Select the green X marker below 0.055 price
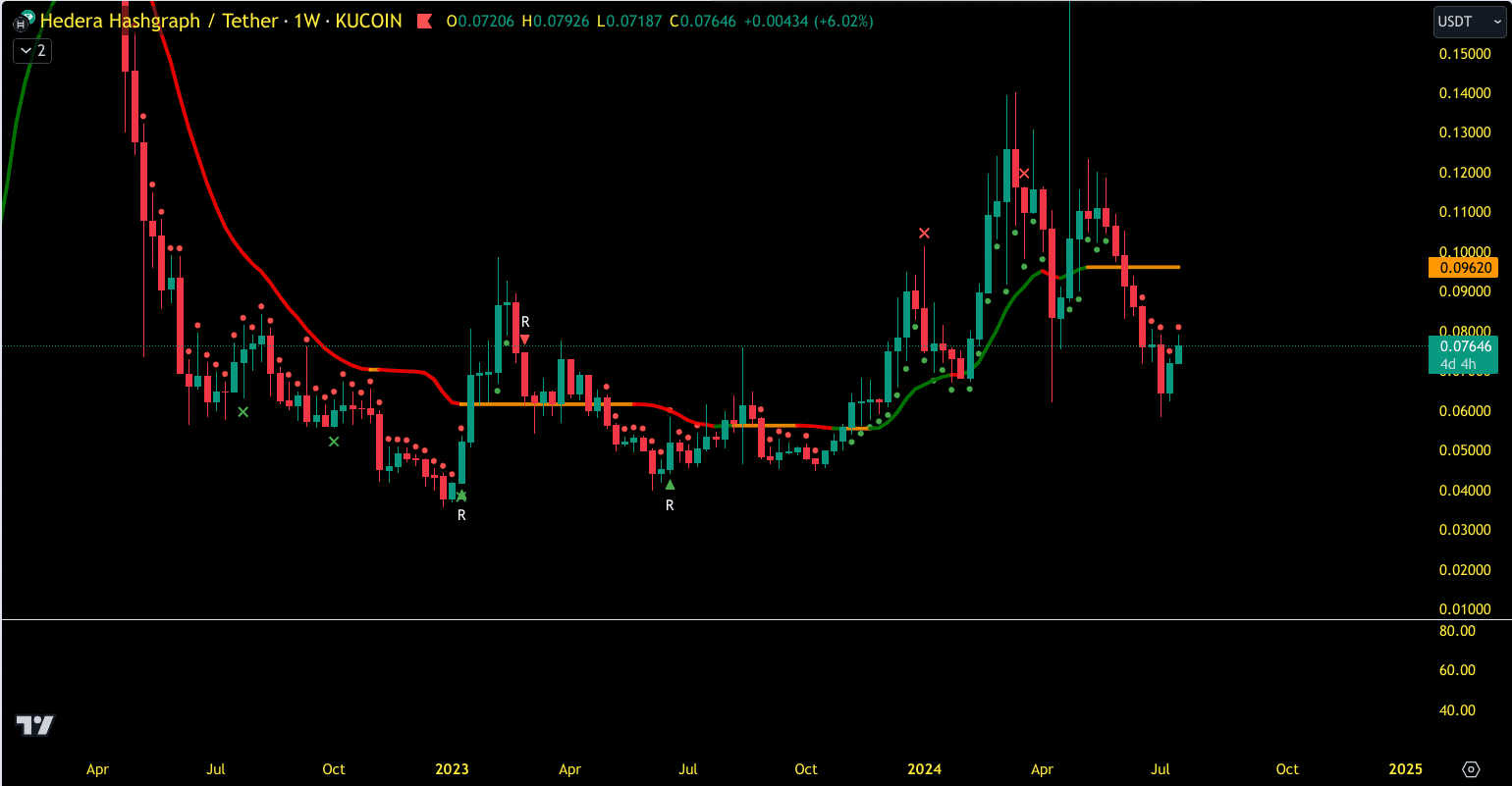1512x786 pixels. [334, 442]
